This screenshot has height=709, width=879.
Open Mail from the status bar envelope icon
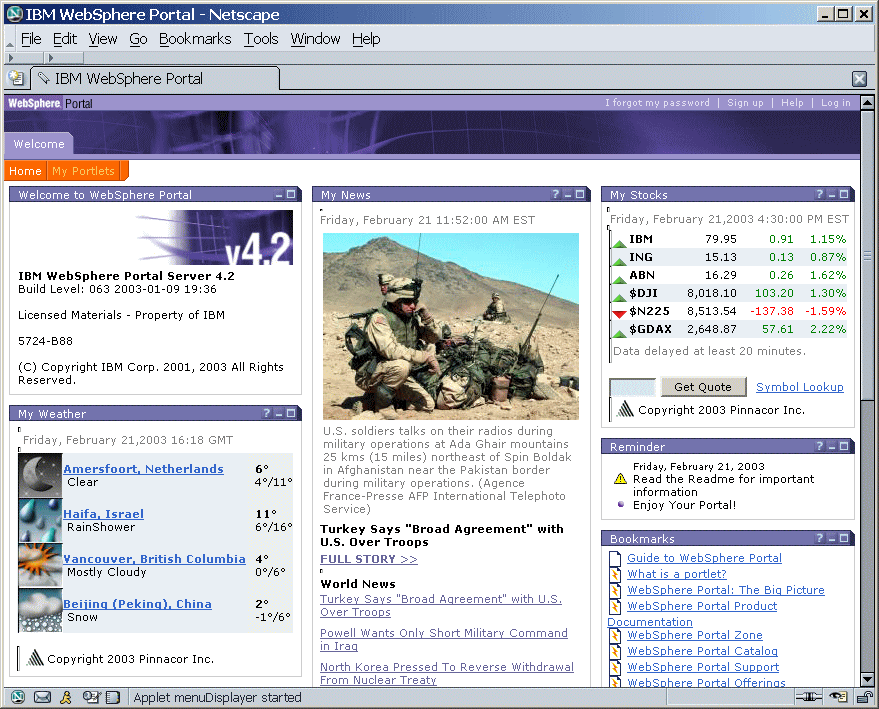click(42, 697)
